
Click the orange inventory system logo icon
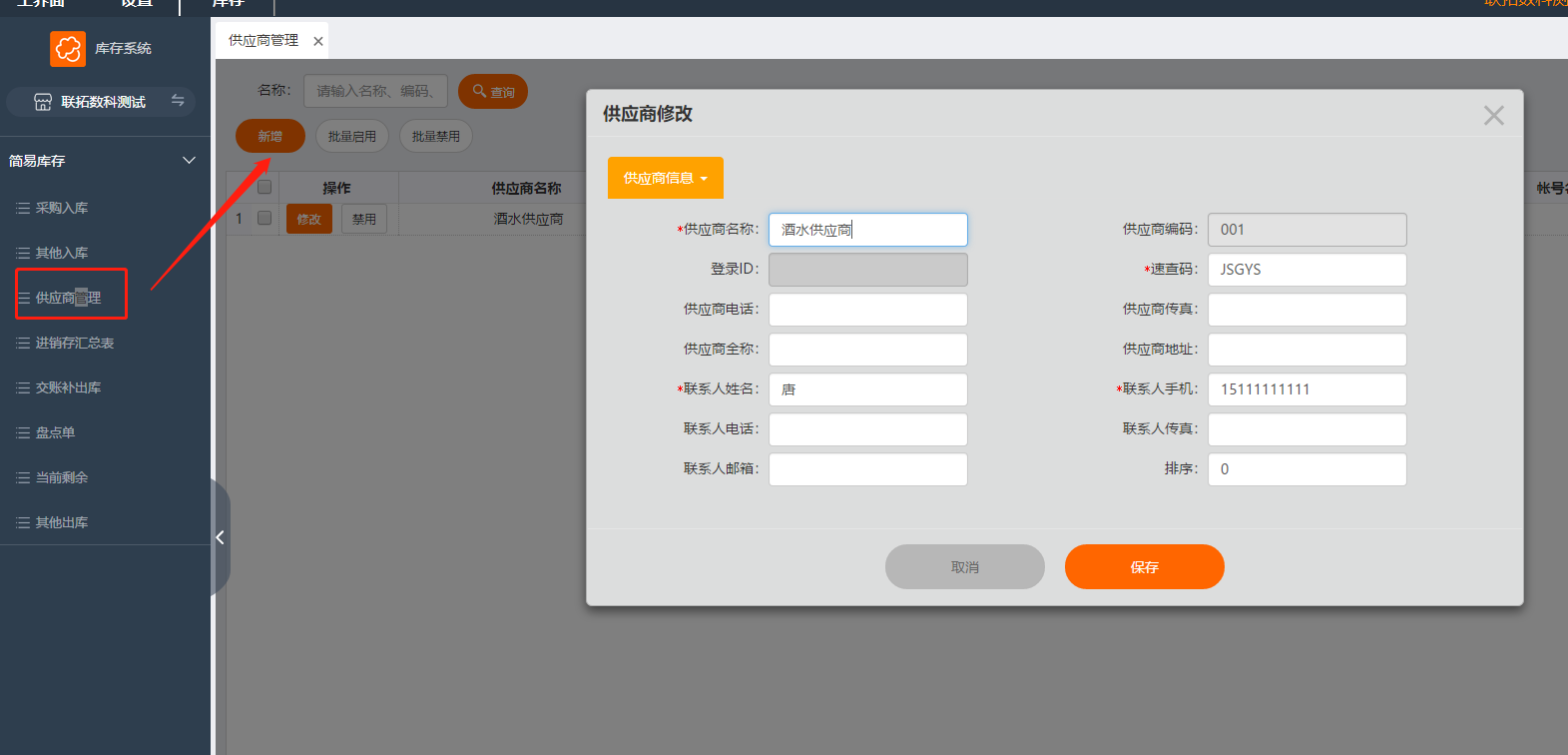tap(68, 48)
